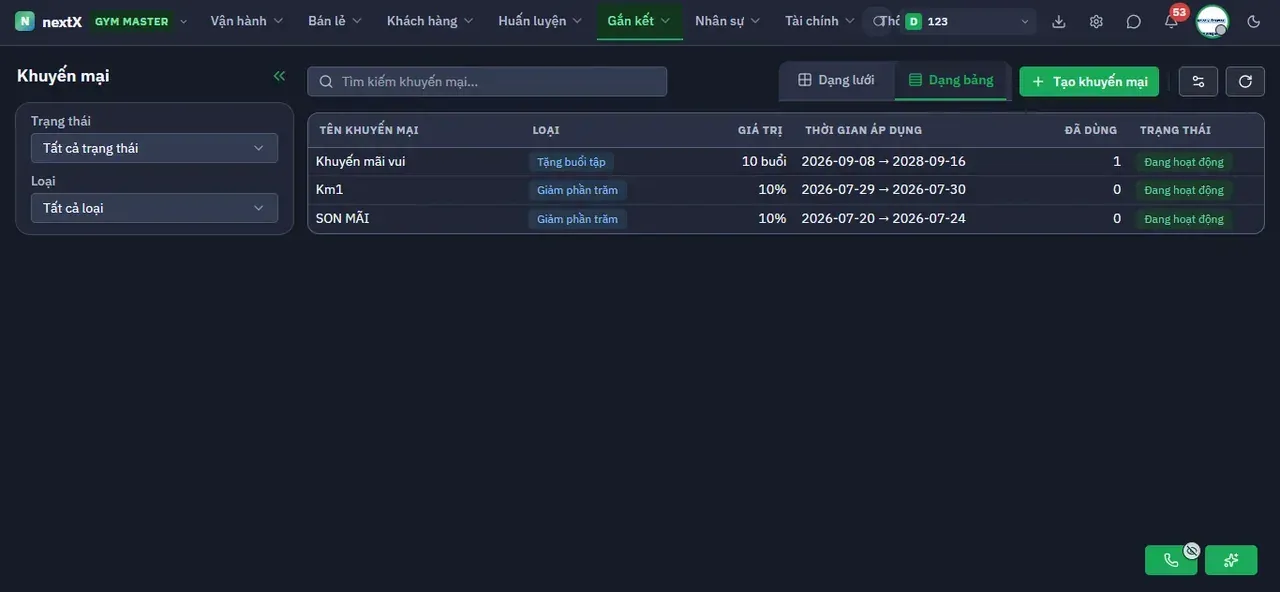Expand the 123 branch selector dropdown
The height and width of the screenshot is (592, 1280).
(967, 21)
